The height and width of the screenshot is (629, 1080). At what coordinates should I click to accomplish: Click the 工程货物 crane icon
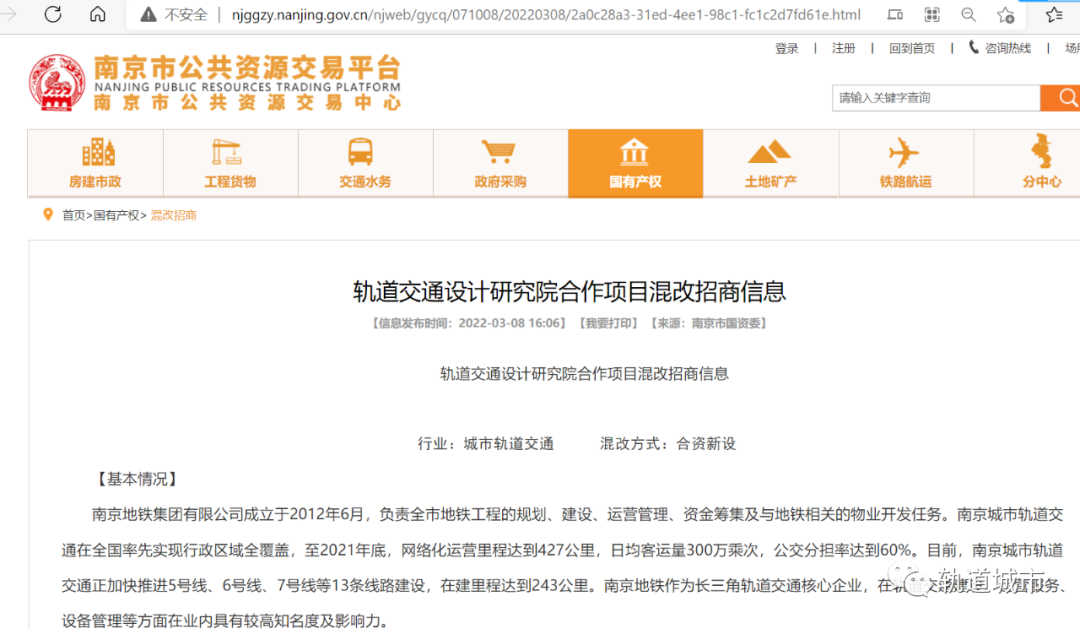click(227, 152)
